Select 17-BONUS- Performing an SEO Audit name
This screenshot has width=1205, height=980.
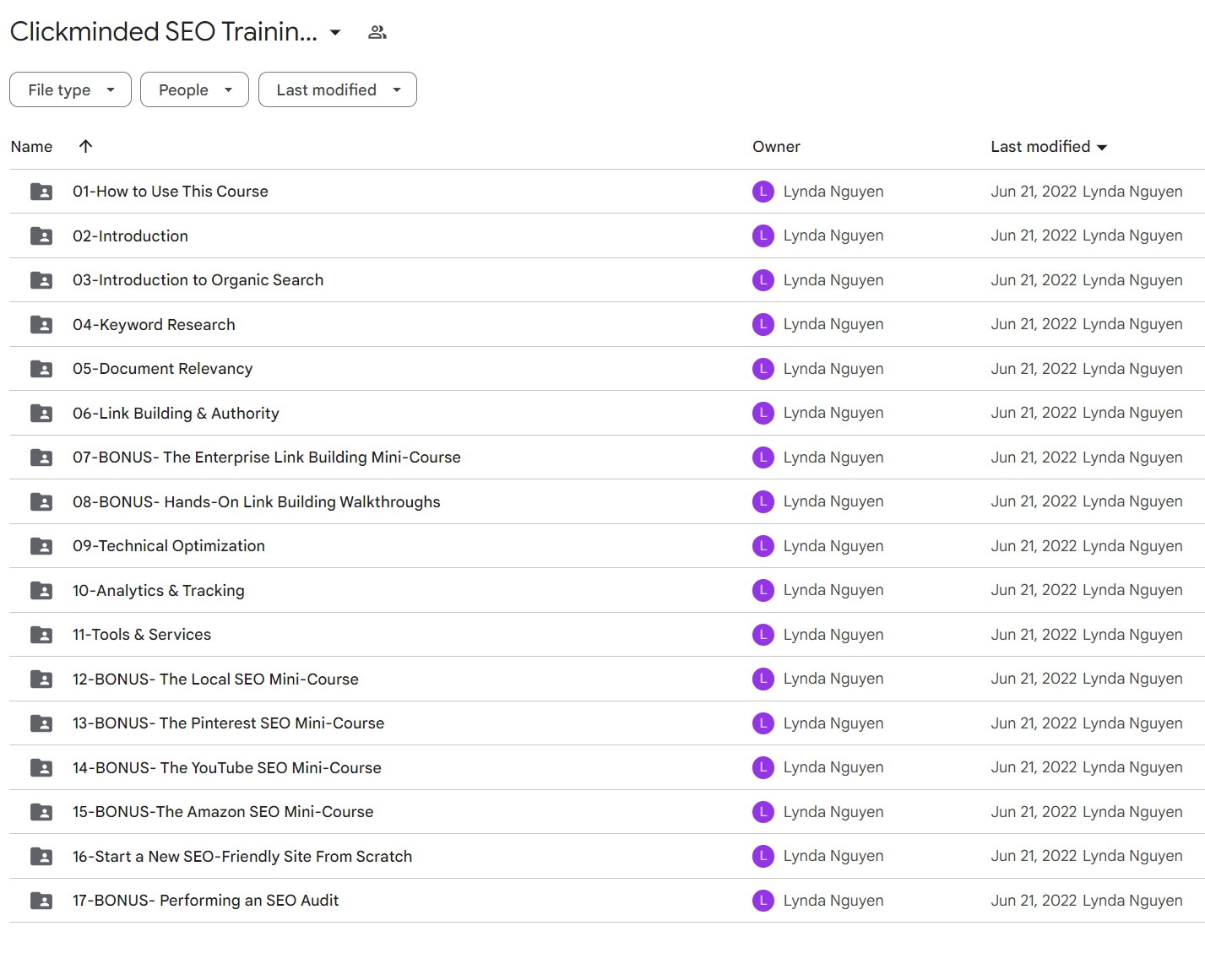[205, 901]
